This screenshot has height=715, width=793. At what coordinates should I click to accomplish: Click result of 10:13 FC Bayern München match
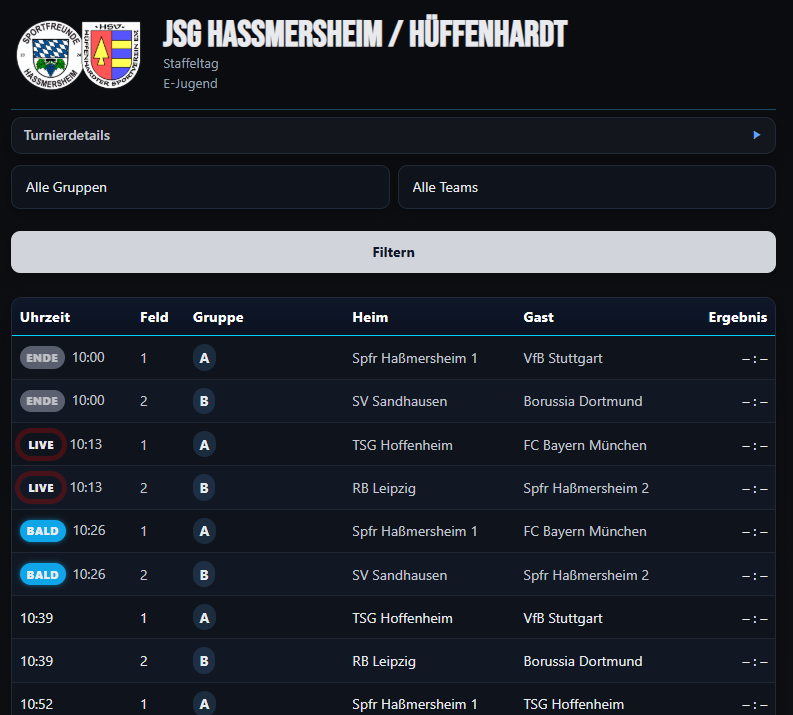[x=755, y=446]
